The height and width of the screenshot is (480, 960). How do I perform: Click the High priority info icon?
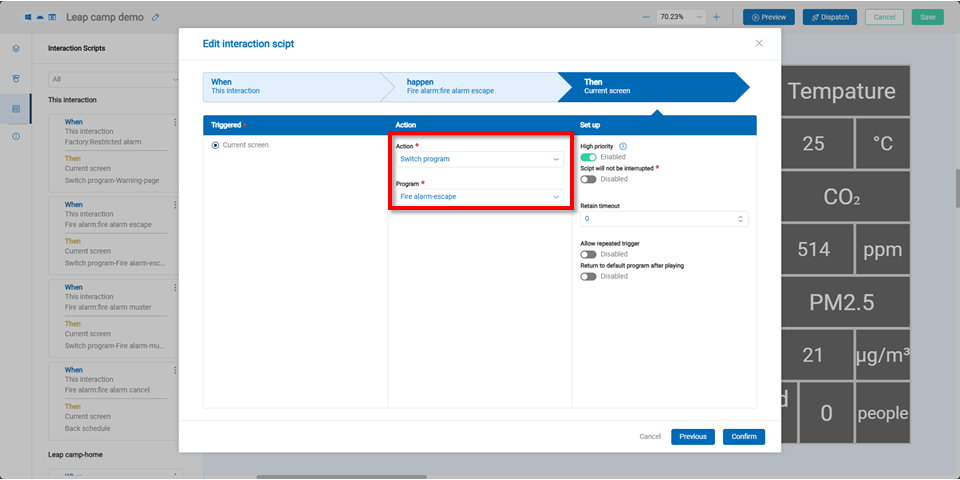623,146
